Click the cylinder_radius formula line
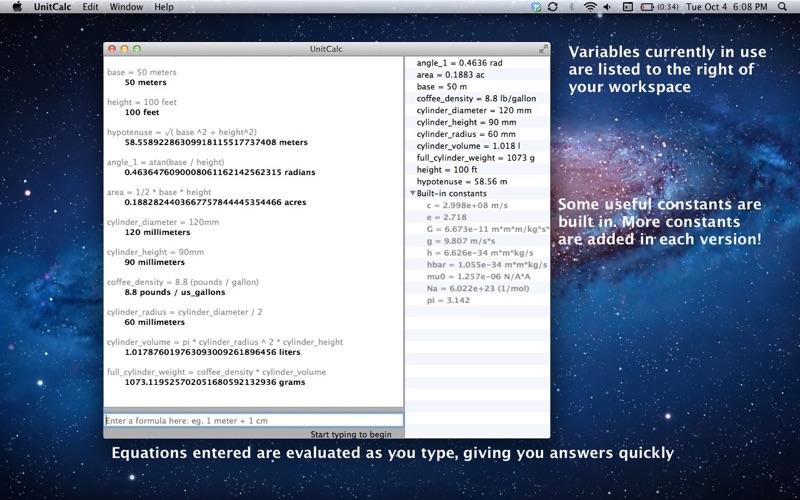This screenshot has width=800, height=500. [x=184, y=312]
